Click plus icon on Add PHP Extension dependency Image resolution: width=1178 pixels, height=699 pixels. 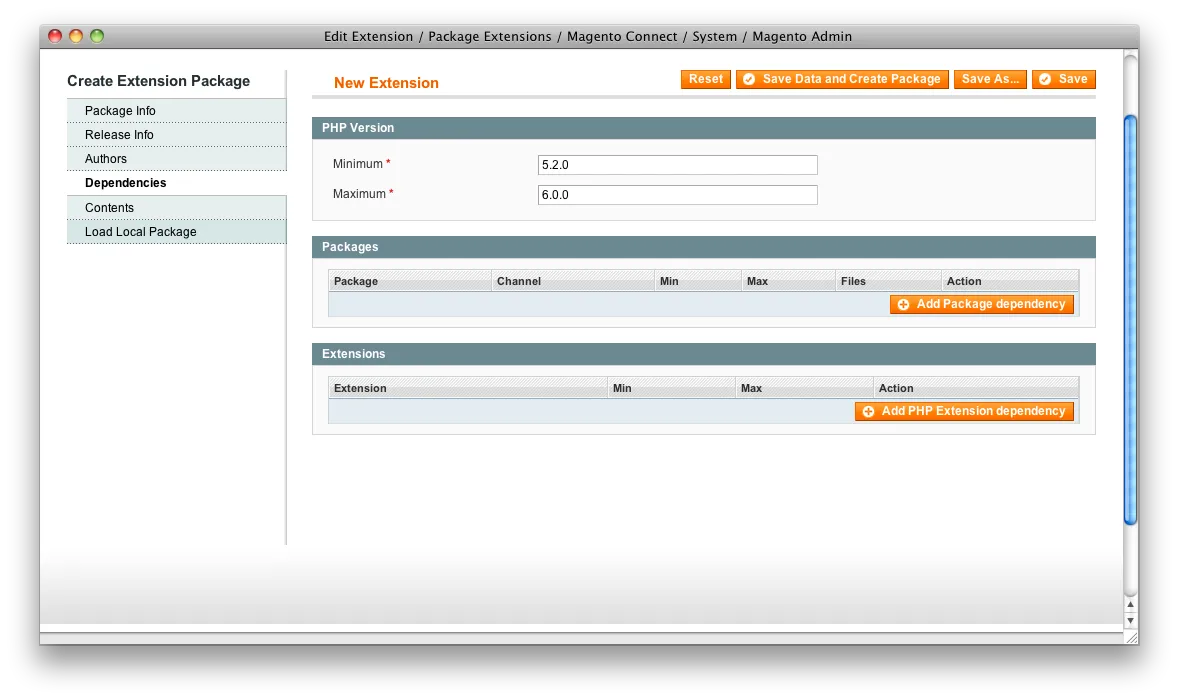[x=868, y=411]
